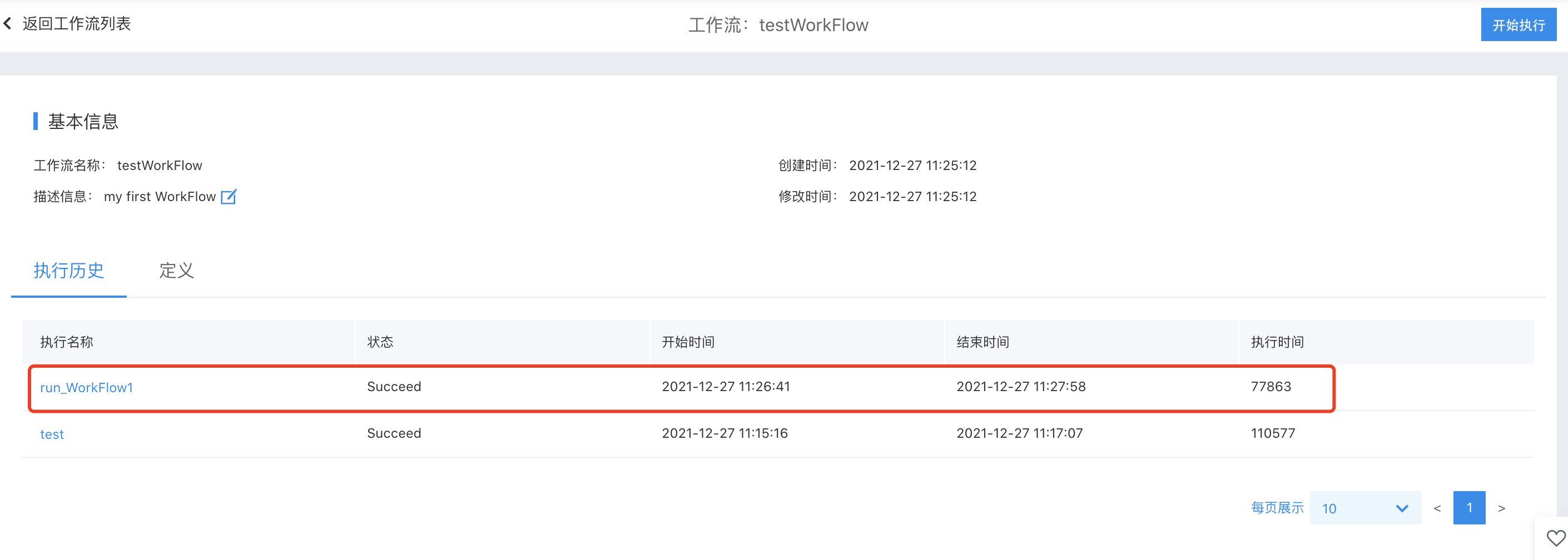Click the 开始执行 button

pyautogui.click(x=1518, y=25)
